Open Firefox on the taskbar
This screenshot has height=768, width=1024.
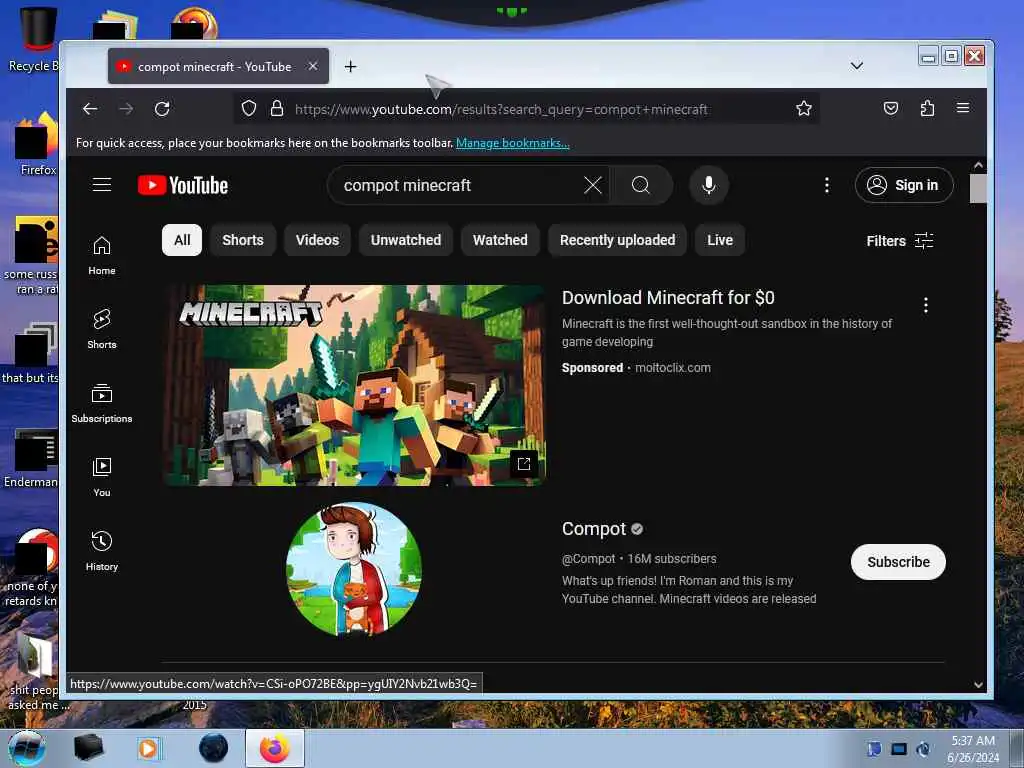[x=275, y=748]
